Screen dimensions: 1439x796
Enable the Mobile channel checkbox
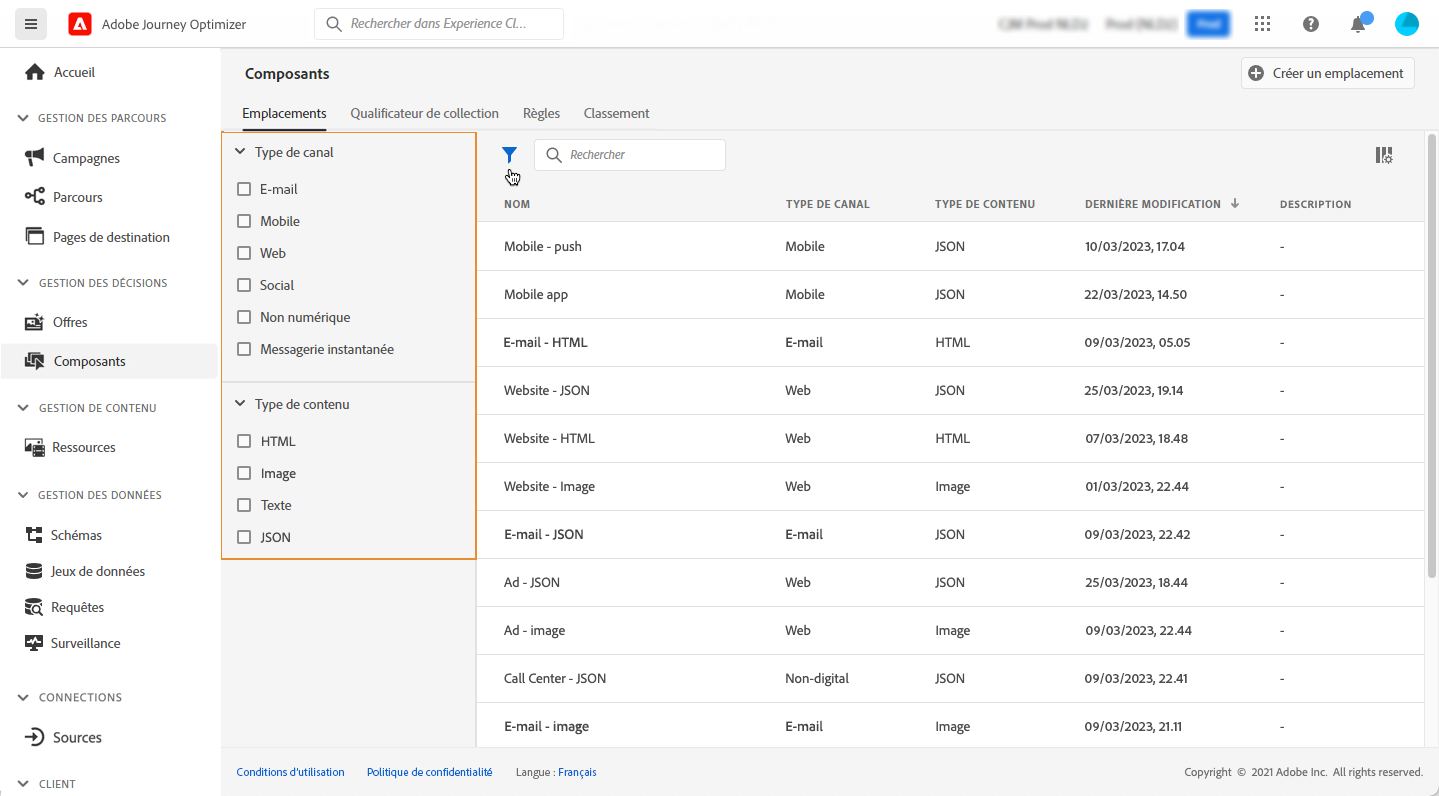(244, 221)
